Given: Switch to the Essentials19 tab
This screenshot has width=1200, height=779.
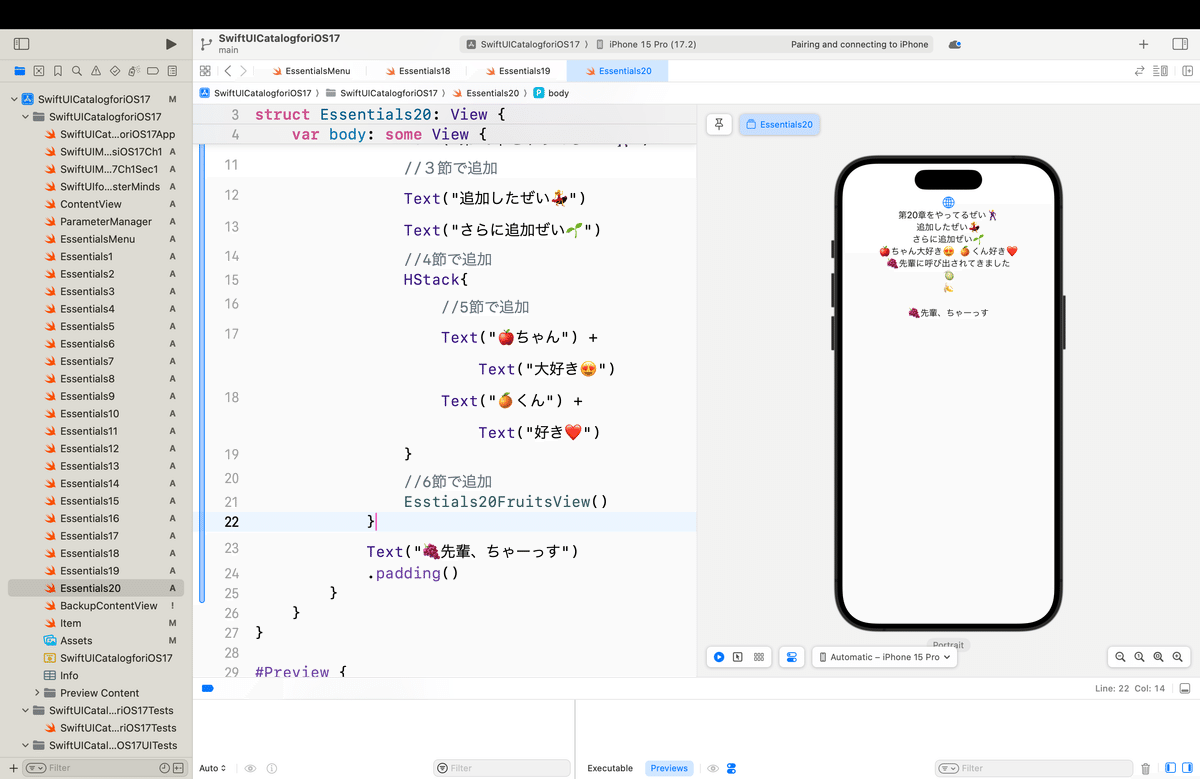Looking at the screenshot, I should pyautogui.click(x=516, y=71).
